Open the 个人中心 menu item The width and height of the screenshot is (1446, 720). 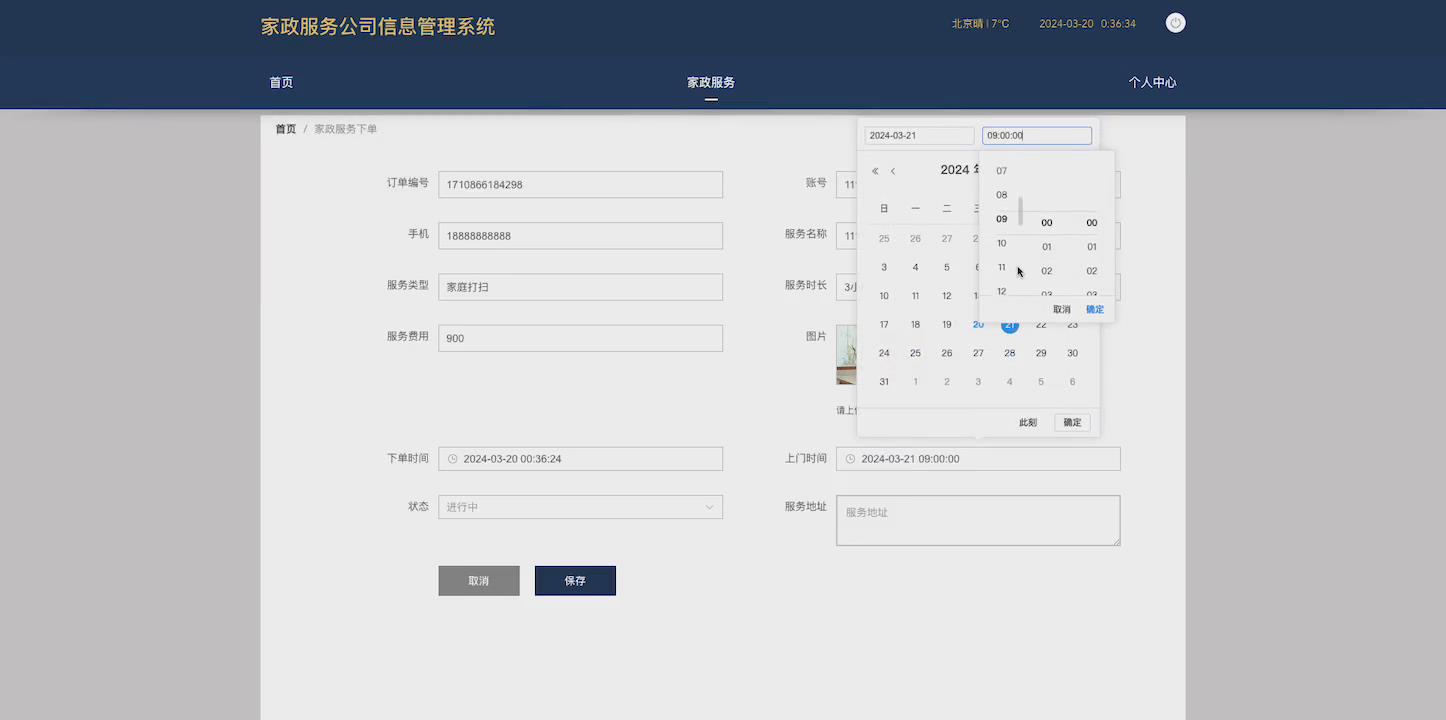click(x=1153, y=83)
